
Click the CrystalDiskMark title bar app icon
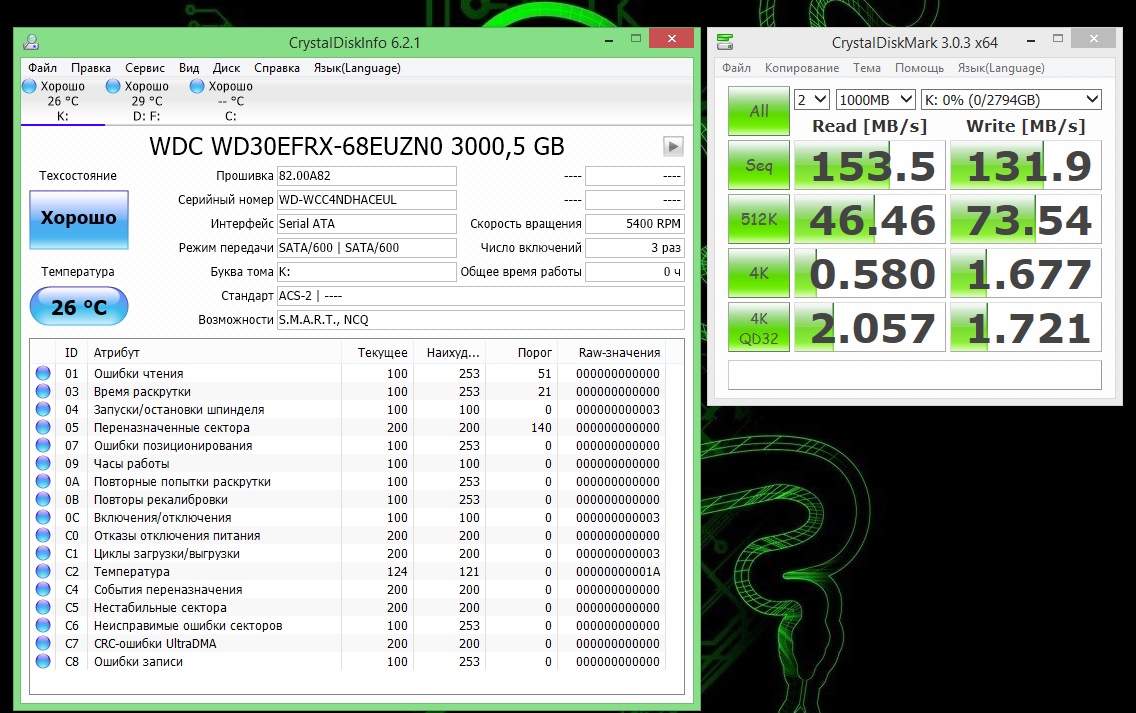tap(724, 42)
